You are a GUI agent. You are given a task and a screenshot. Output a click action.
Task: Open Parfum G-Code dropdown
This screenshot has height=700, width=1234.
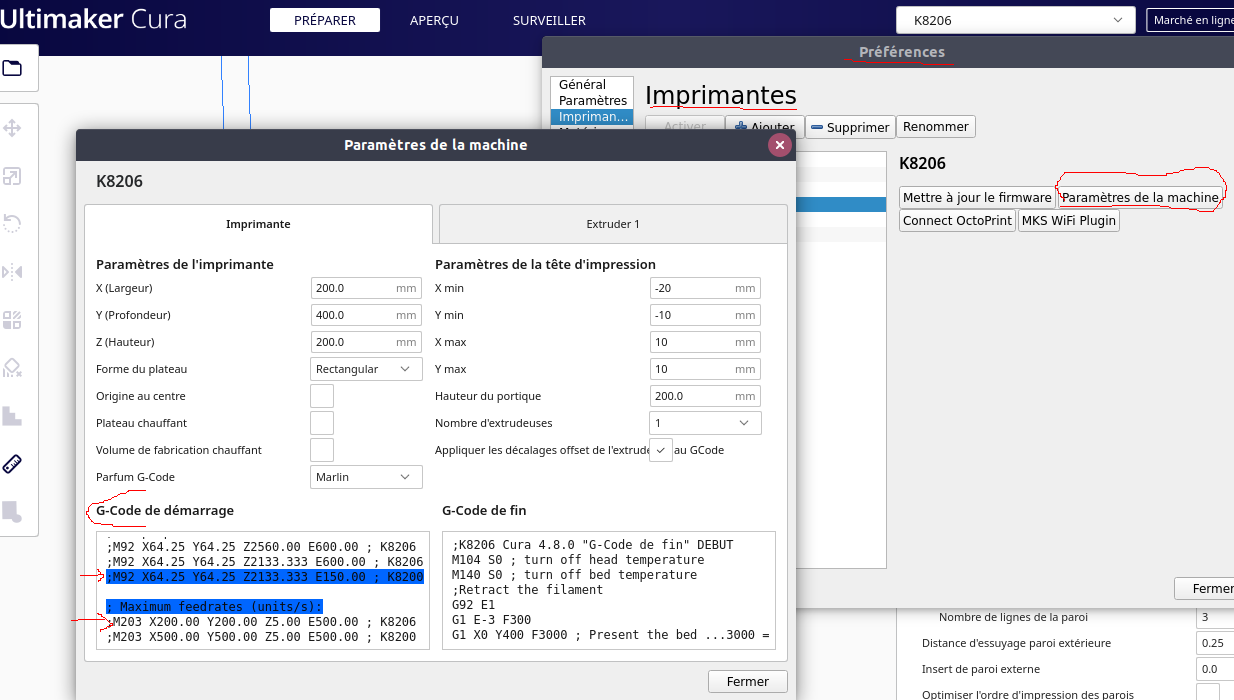(366, 477)
